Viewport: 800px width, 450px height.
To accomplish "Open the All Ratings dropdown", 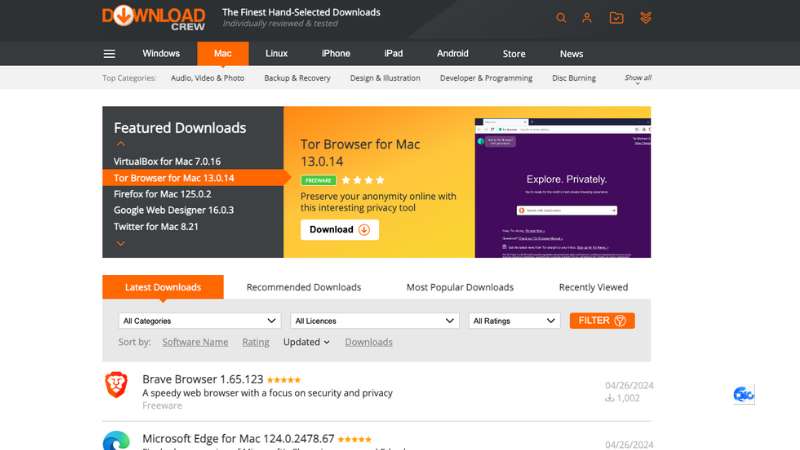I will coord(514,321).
